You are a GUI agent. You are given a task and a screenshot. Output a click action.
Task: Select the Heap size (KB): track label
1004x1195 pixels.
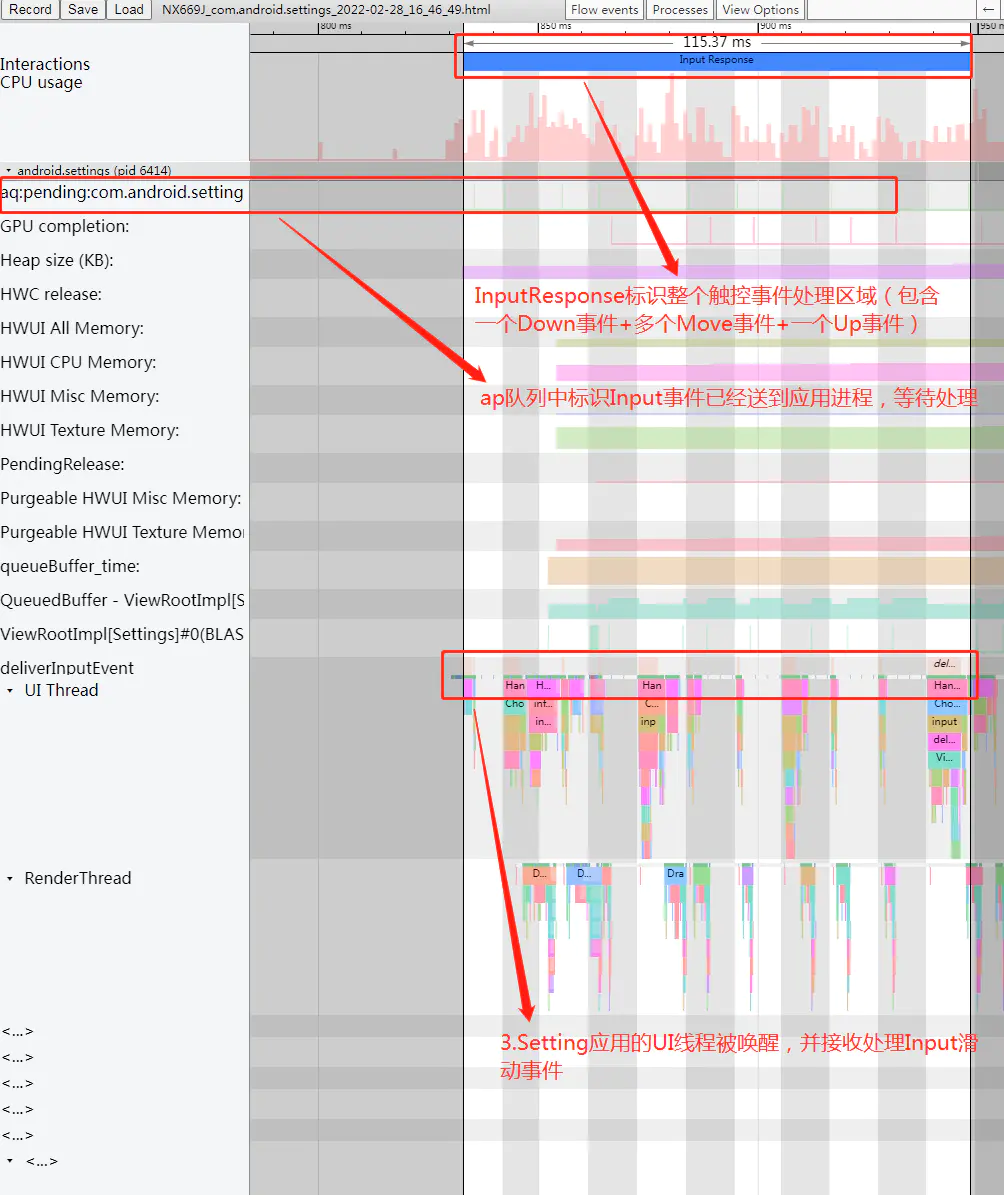(x=57, y=261)
